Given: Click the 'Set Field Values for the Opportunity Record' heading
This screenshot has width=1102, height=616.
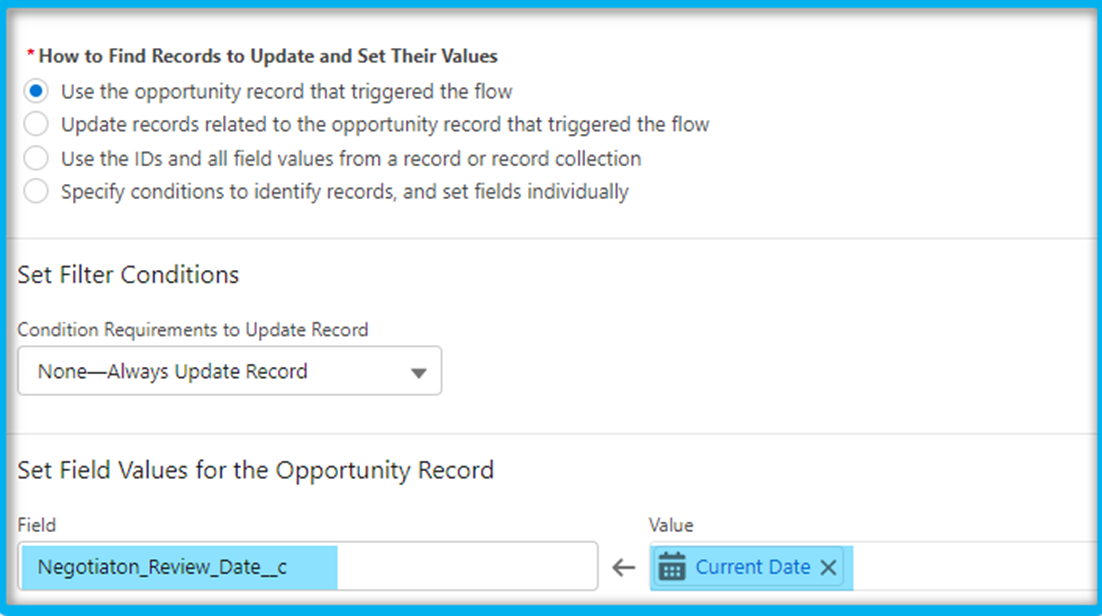Looking at the screenshot, I should click(x=256, y=470).
